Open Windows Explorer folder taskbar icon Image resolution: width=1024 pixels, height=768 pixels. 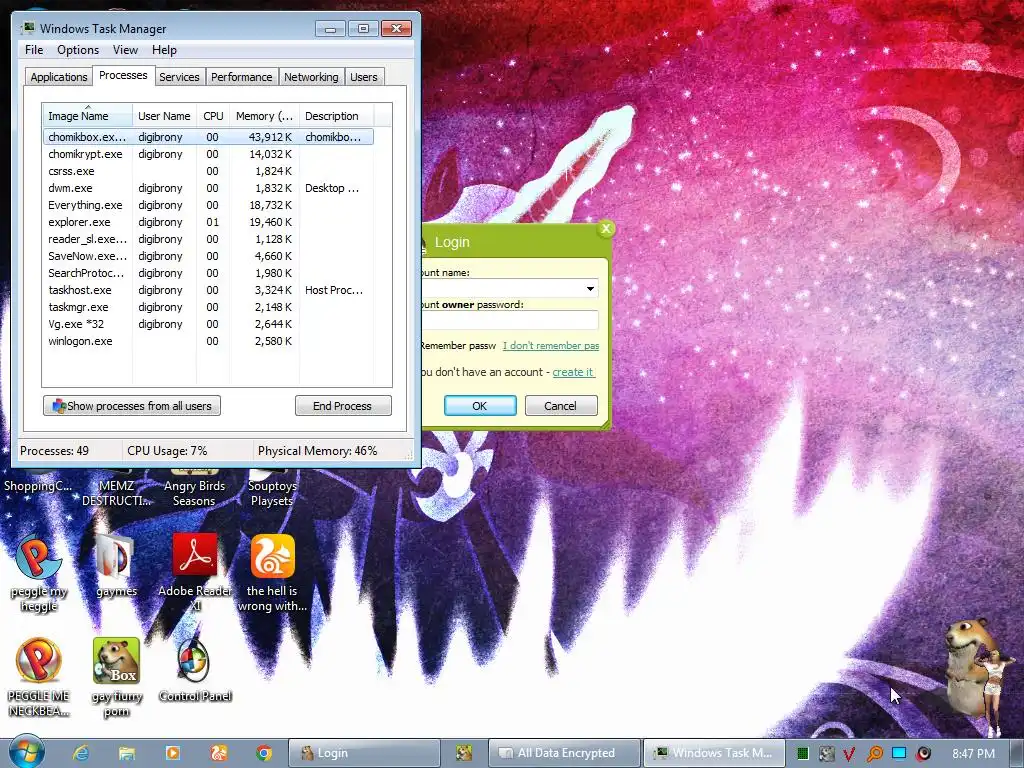(x=127, y=753)
